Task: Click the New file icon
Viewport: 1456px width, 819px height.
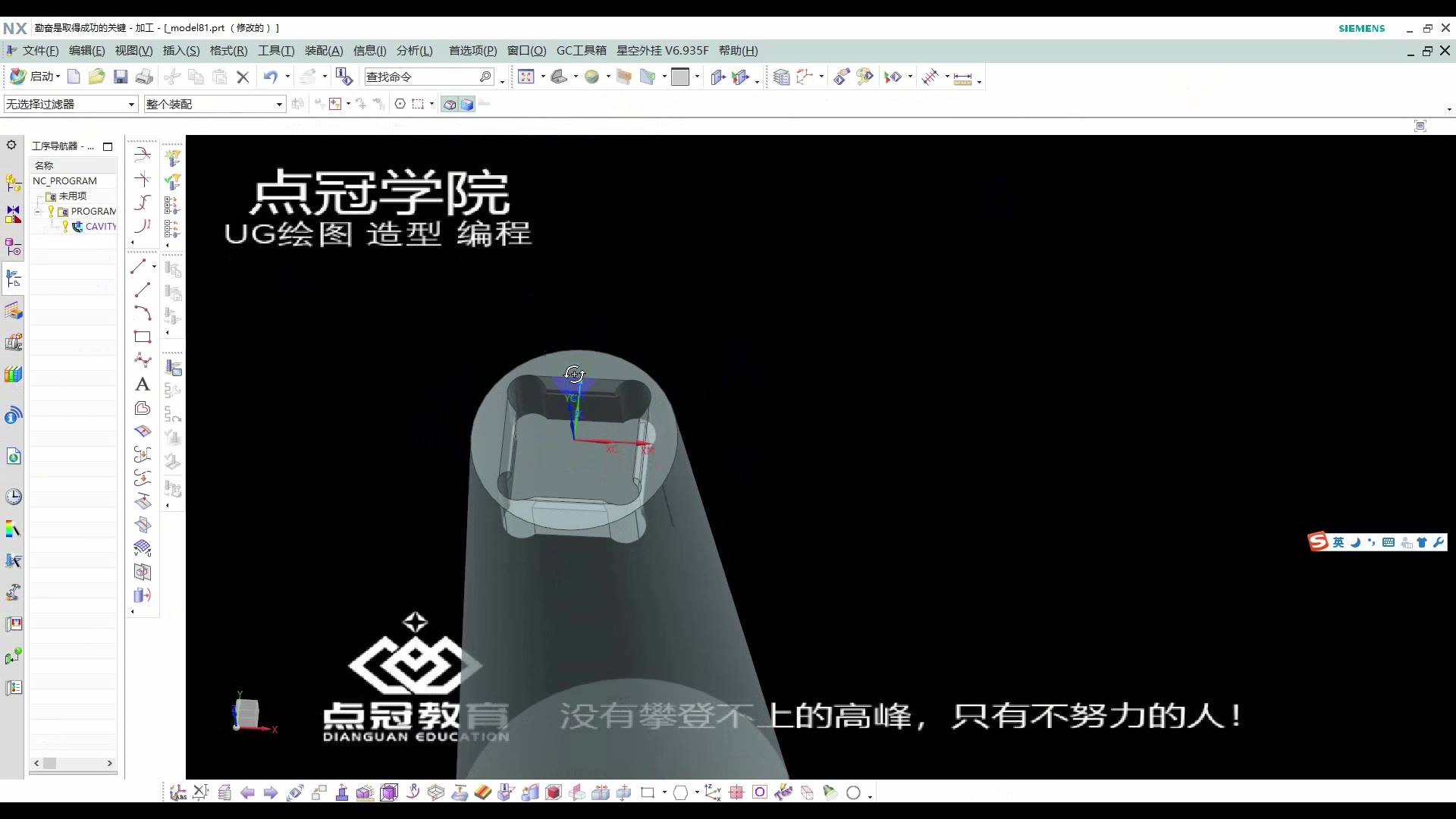Action: (x=74, y=77)
